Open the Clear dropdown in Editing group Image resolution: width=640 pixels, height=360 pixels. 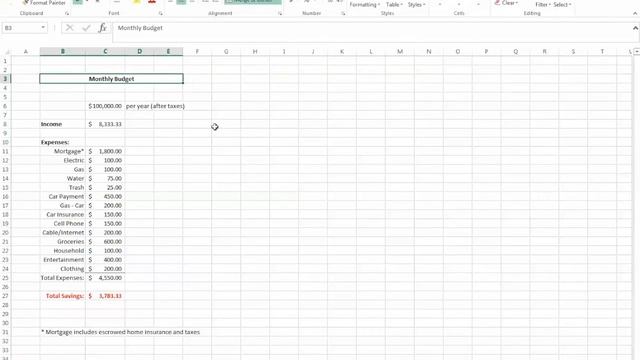506,2
